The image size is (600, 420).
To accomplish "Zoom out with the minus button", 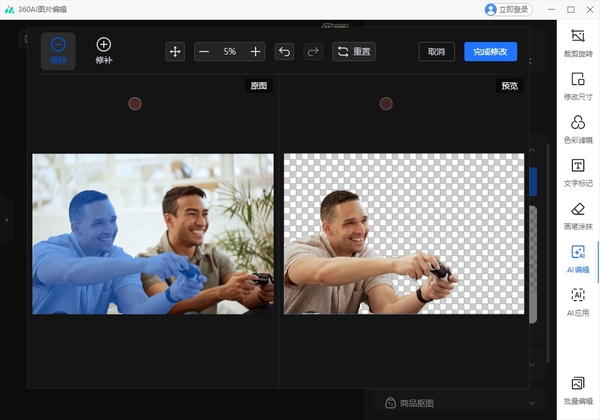I will click(x=204, y=51).
